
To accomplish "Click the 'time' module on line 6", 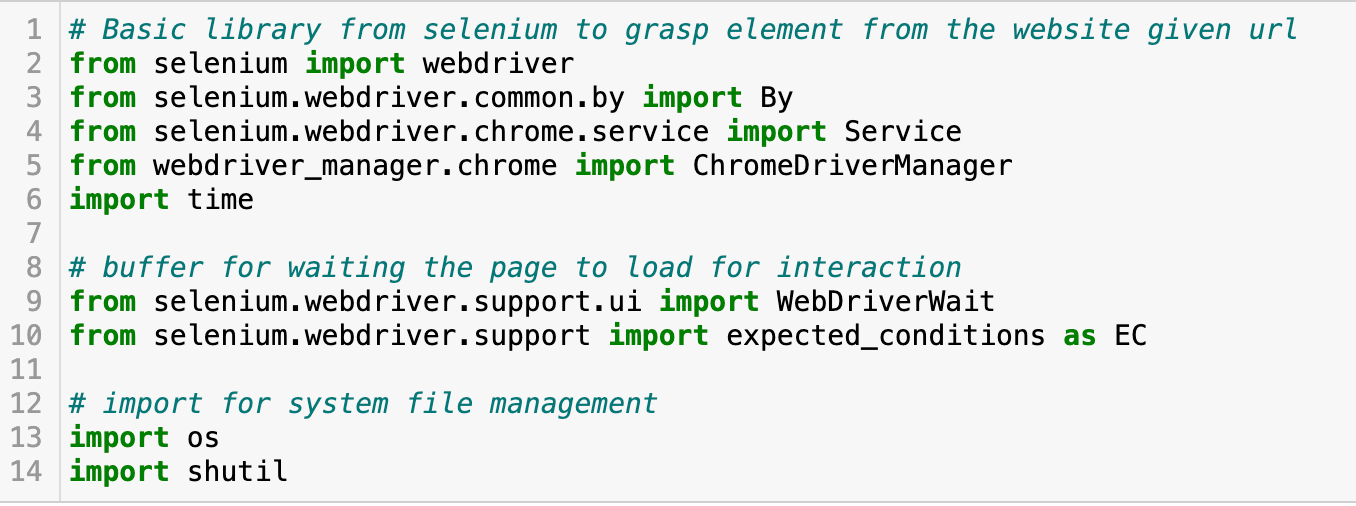I will click(x=221, y=200).
